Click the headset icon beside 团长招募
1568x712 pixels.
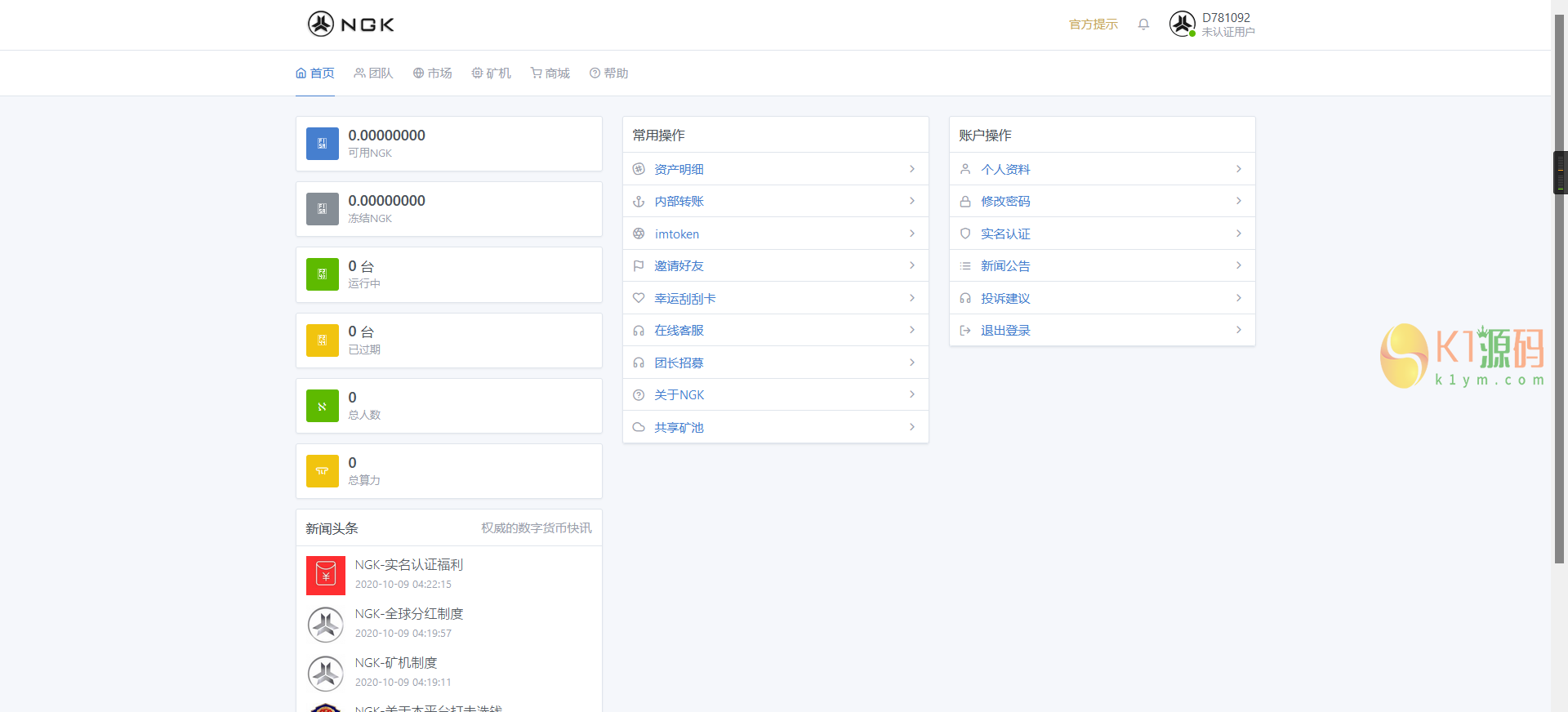click(639, 363)
